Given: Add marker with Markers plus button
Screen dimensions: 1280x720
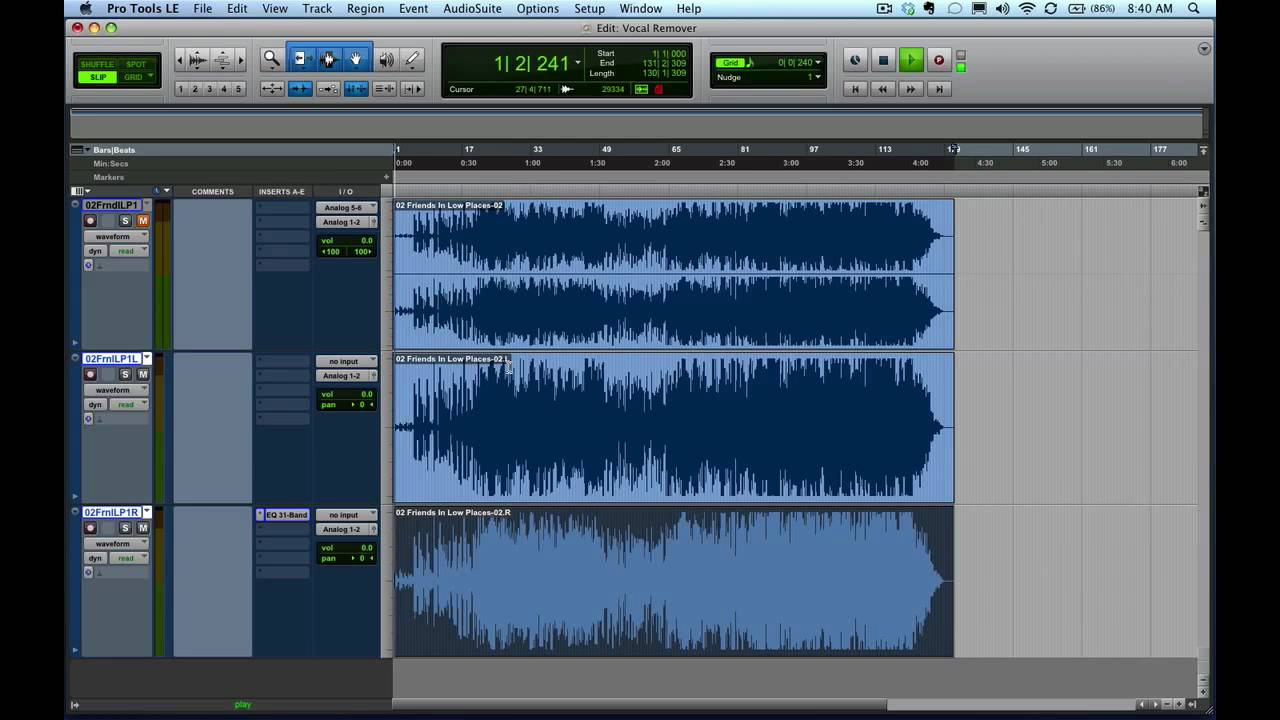Looking at the screenshot, I should coord(386,177).
